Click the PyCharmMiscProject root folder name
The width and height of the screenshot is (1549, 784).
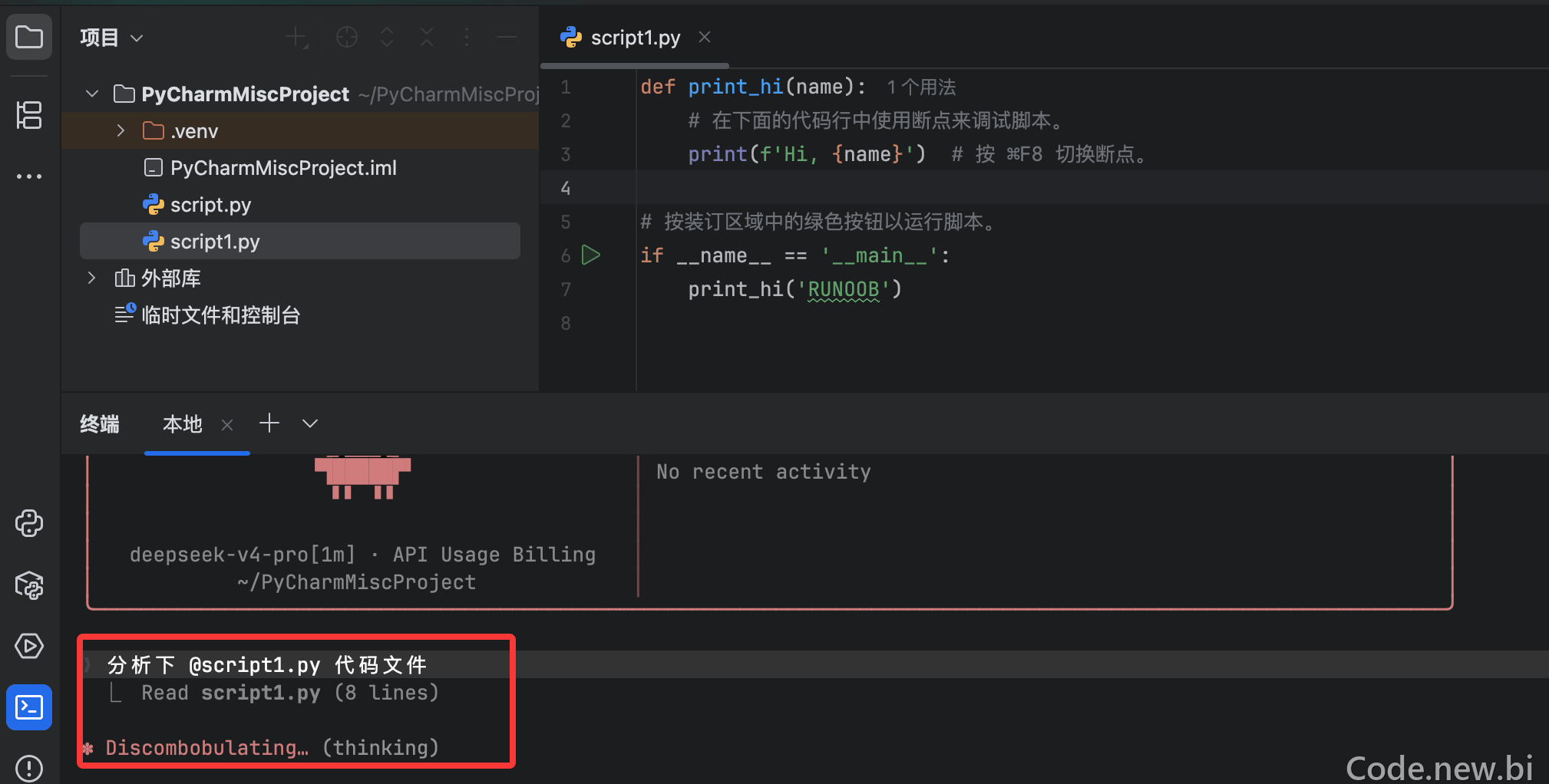click(x=245, y=94)
